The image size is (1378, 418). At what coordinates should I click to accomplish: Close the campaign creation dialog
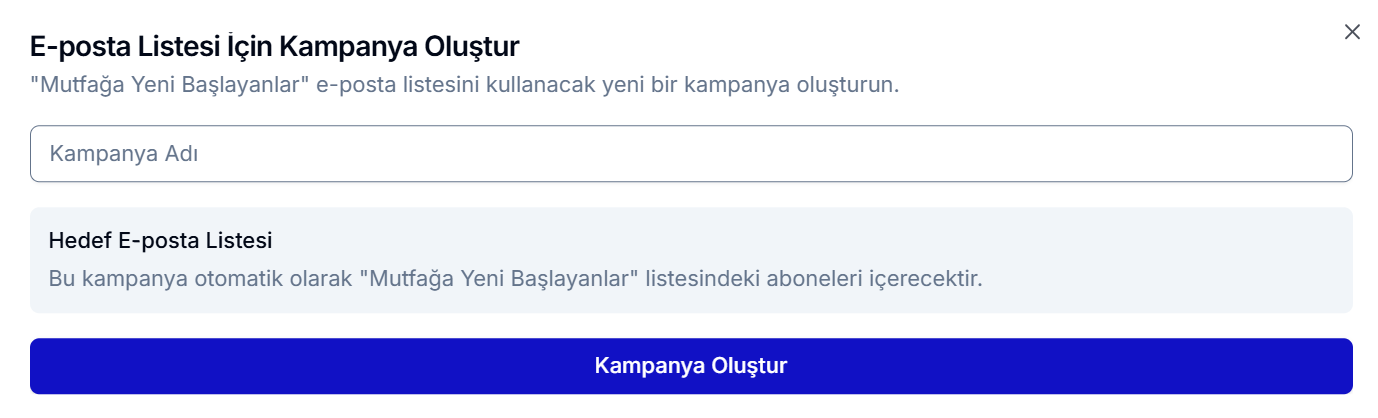click(x=1352, y=32)
